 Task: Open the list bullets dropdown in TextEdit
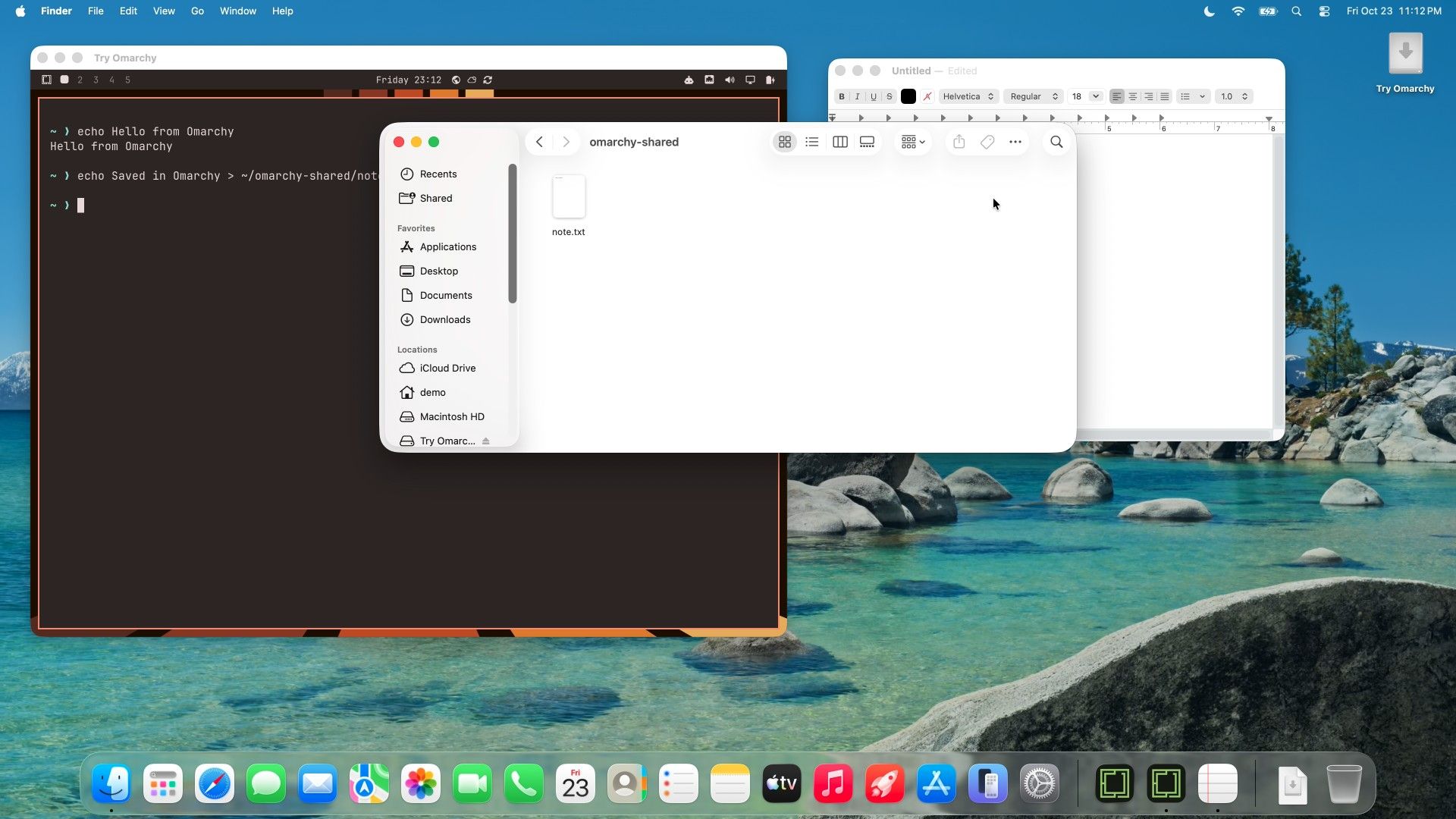(x=1192, y=96)
